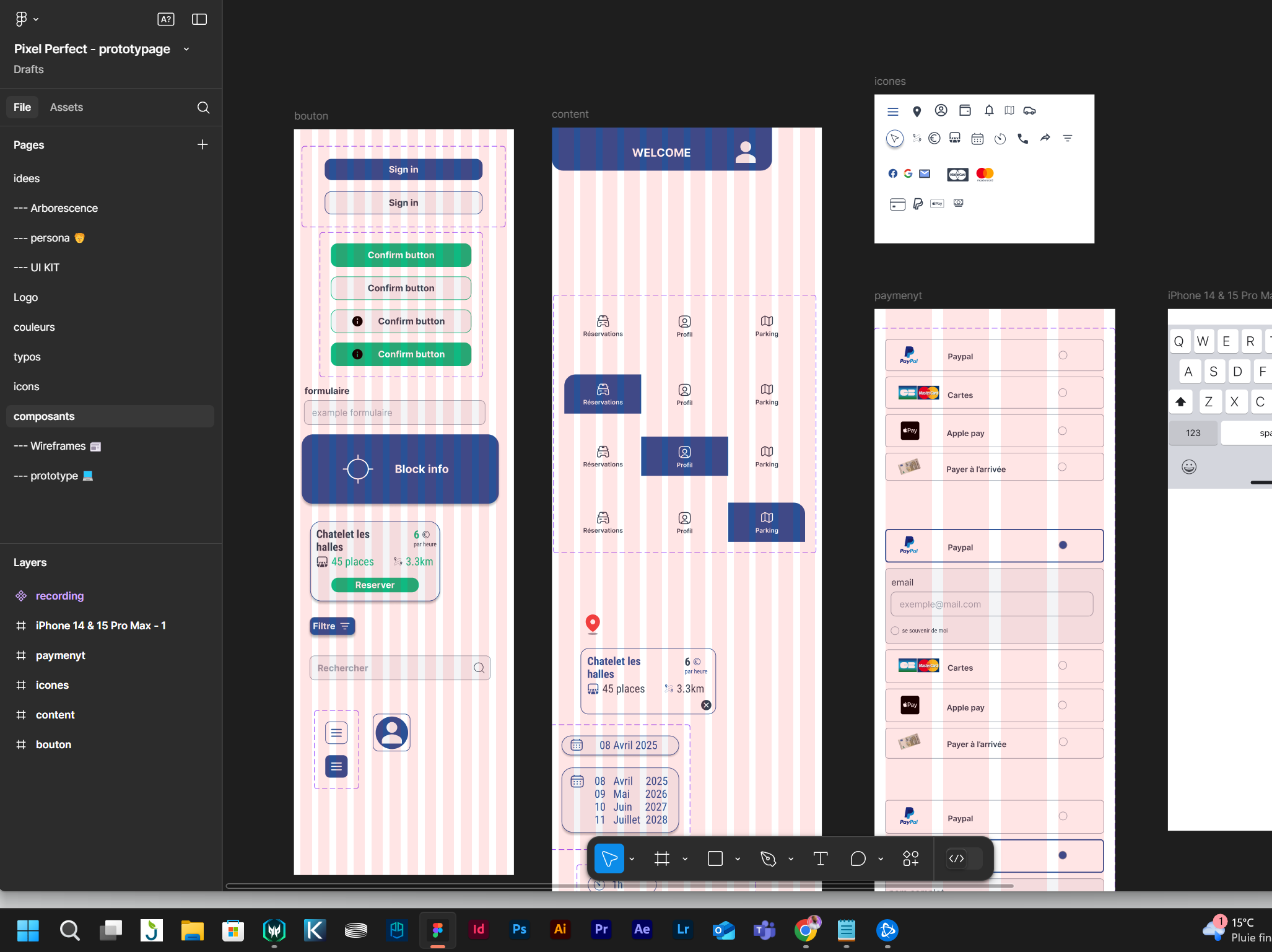
Task: Select the Pen tool
Action: (768, 858)
